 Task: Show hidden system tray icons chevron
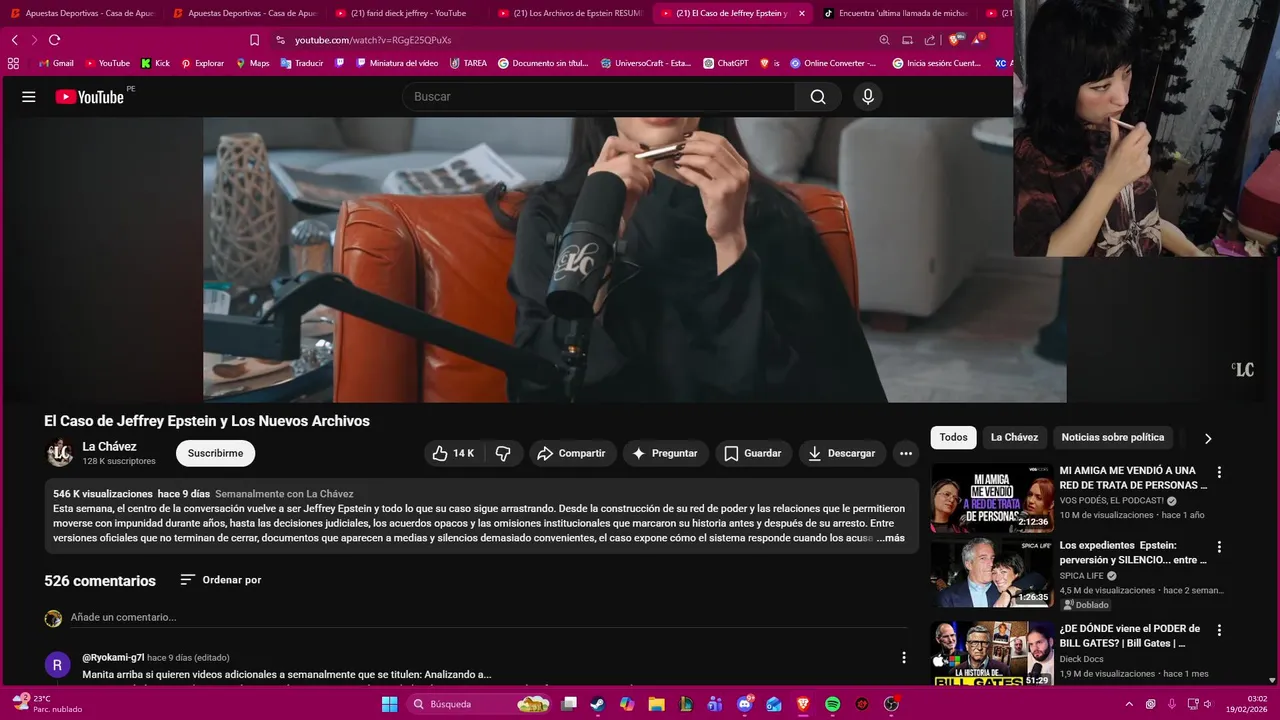point(1129,704)
